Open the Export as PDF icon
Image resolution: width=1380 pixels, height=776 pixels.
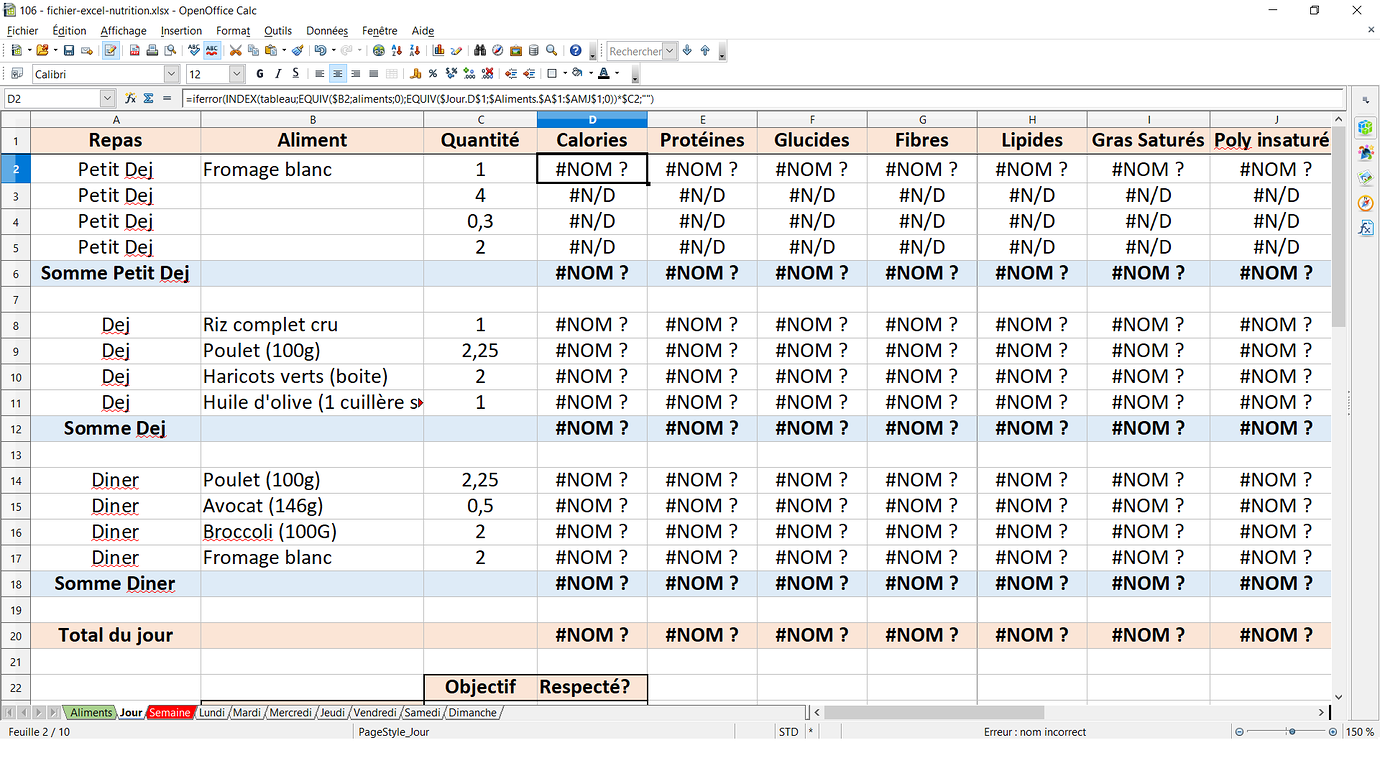tap(137, 51)
